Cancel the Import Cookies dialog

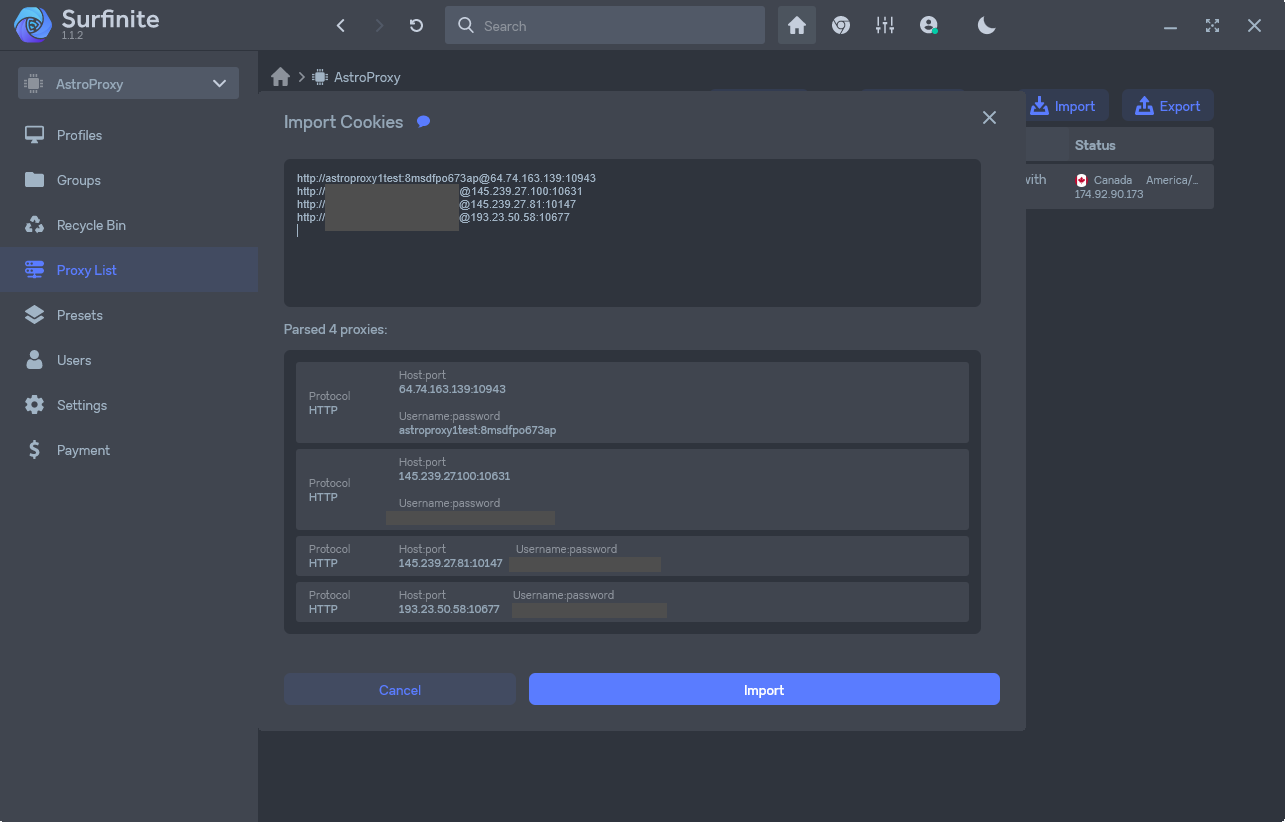[400, 690]
